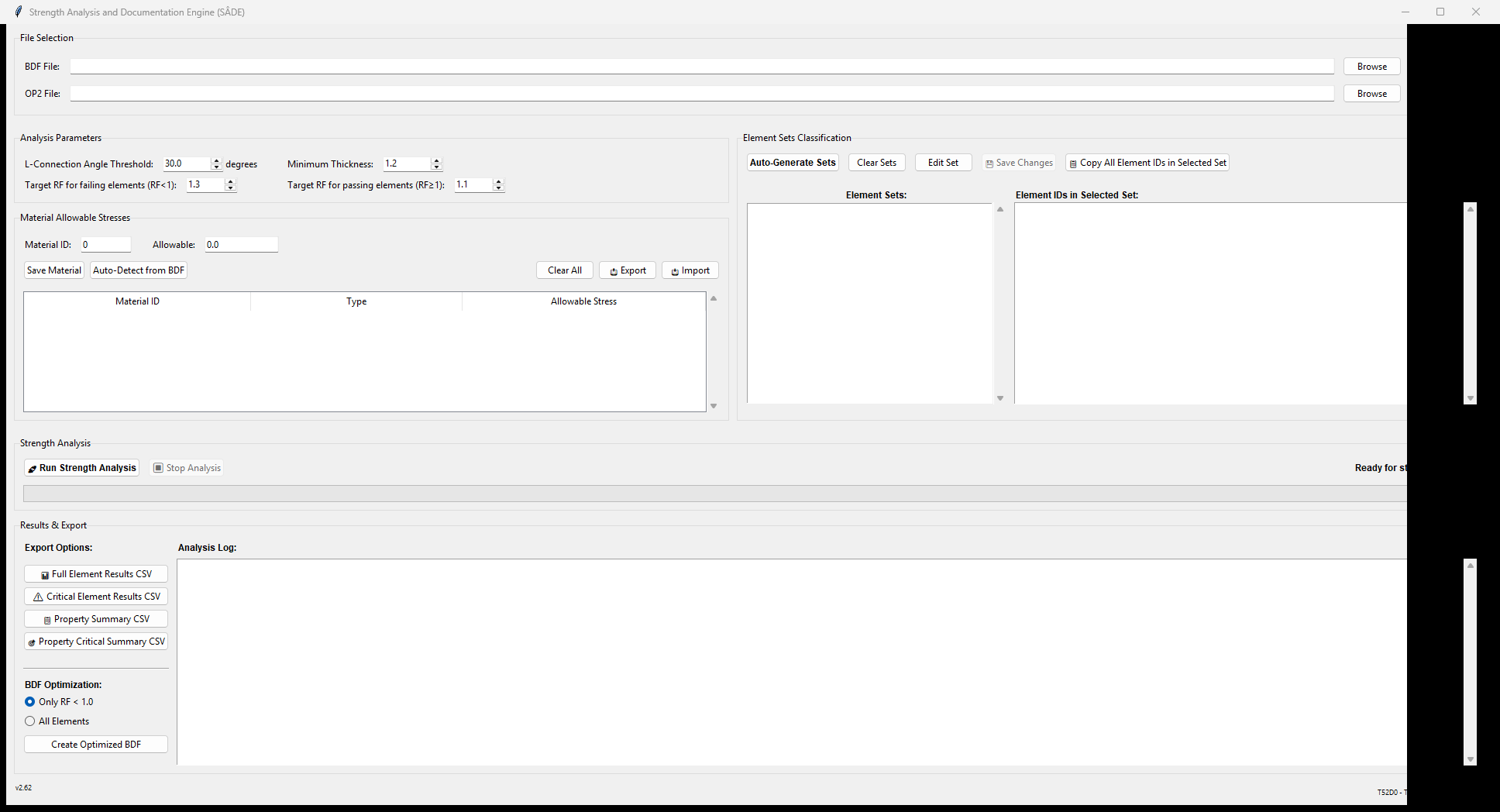Image resolution: width=1500 pixels, height=812 pixels.
Task: Create the Property Critical Summary CSV
Action: click(x=95, y=641)
